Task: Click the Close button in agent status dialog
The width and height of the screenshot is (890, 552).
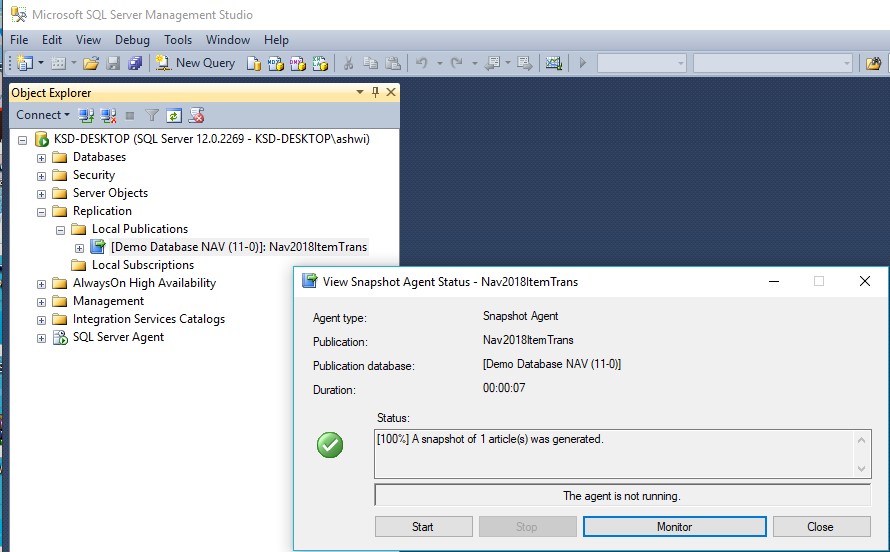Action: tap(820, 527)
